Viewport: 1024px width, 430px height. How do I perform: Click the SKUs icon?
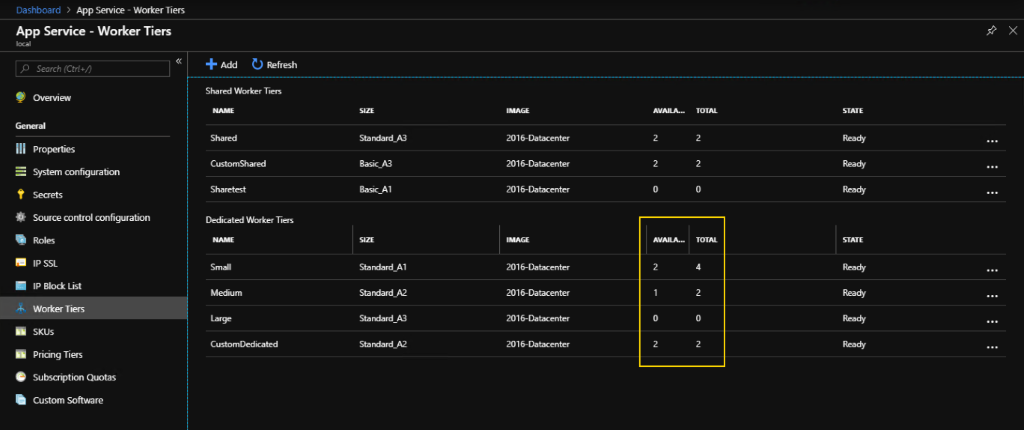21,331
